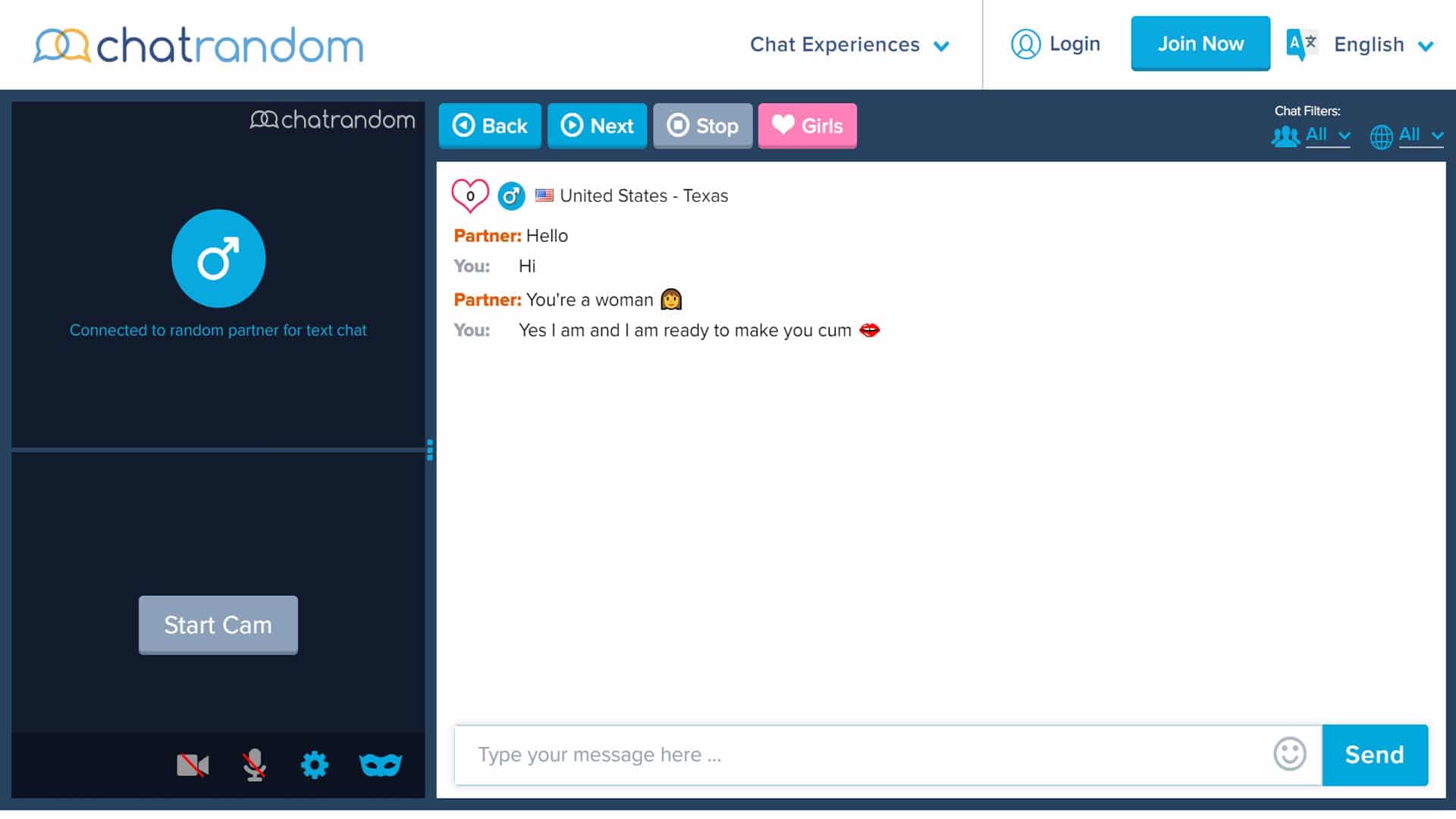Go to the Next chat partner

[x=597, y=125]
